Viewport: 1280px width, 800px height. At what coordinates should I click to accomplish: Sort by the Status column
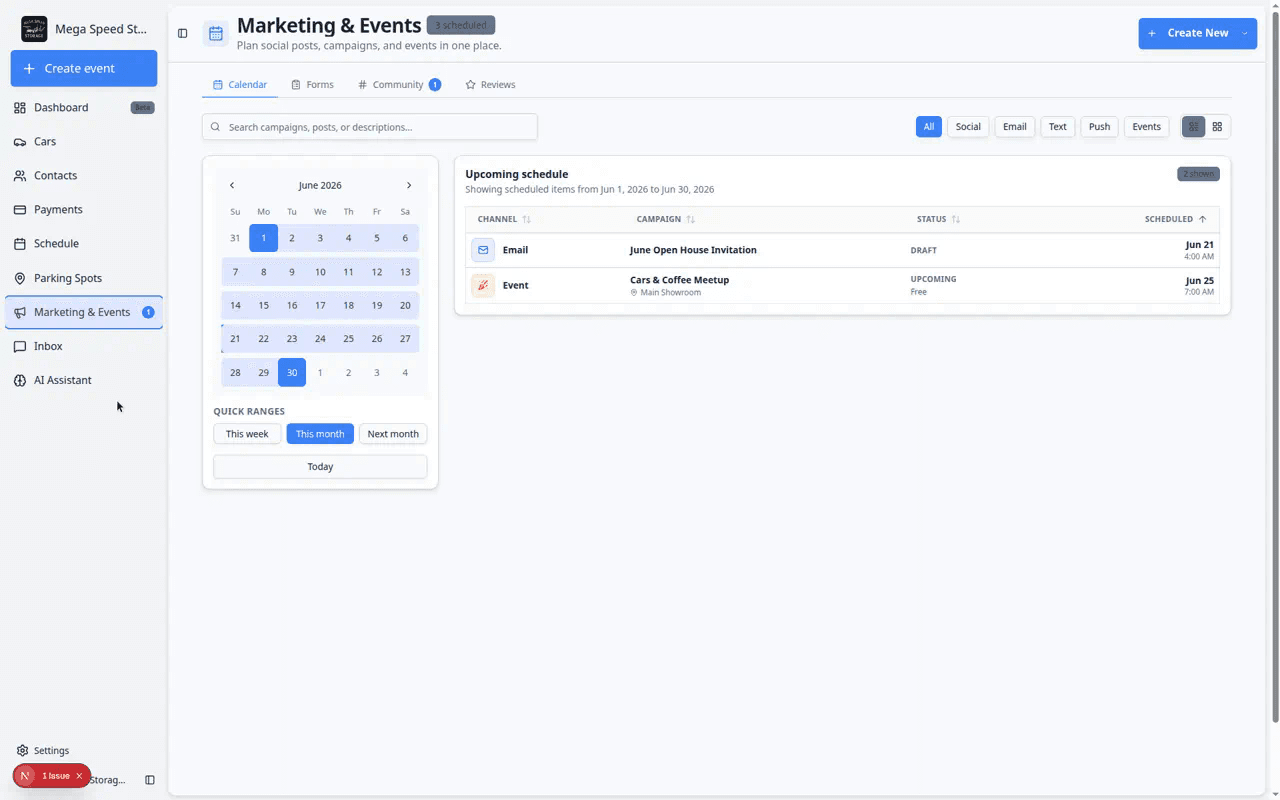click(x=939, y=219)
